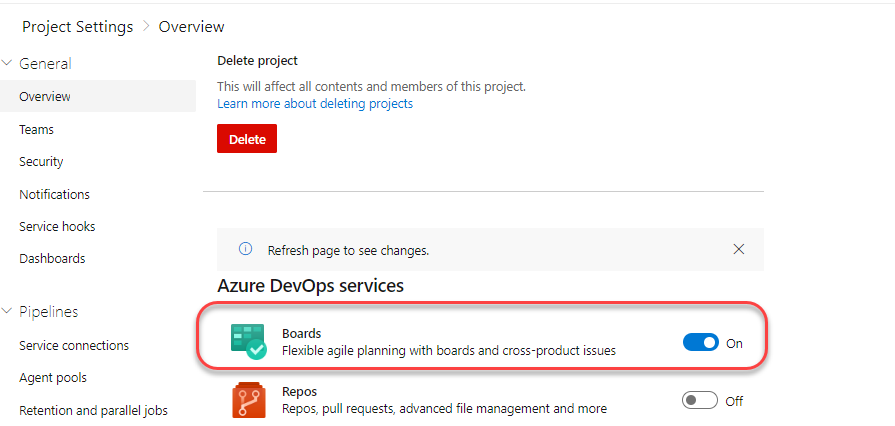895x426 pixels.
Task: Select Dashboards in the sidebar
Action: point(52,258)
